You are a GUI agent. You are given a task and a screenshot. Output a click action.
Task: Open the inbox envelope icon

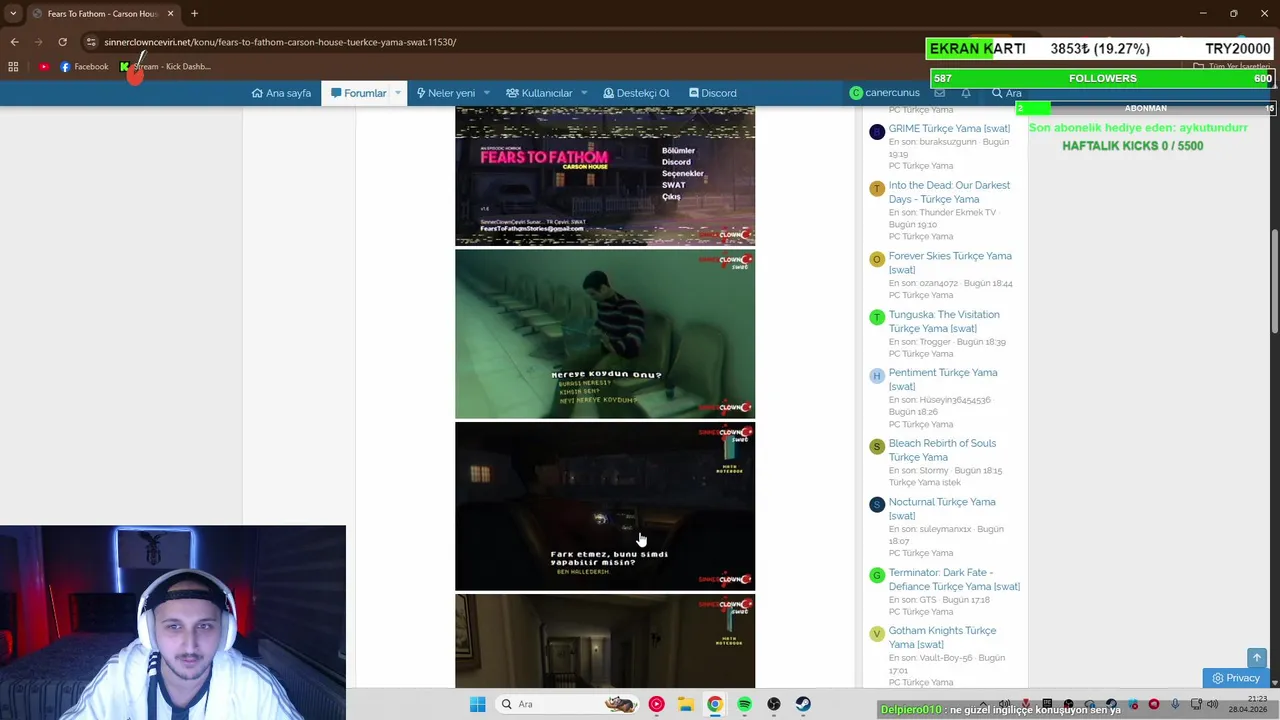pyautogui.click(x=940, y=93)
